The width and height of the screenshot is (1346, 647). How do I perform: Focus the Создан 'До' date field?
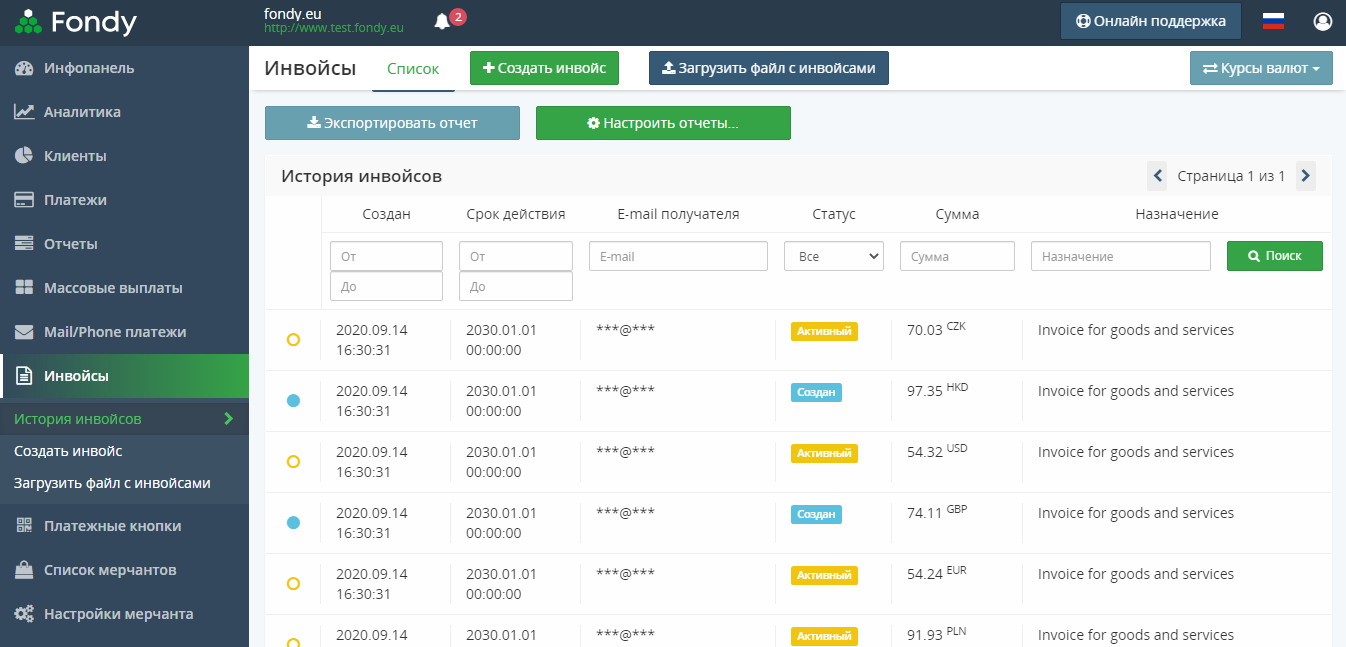coord(386,286)
